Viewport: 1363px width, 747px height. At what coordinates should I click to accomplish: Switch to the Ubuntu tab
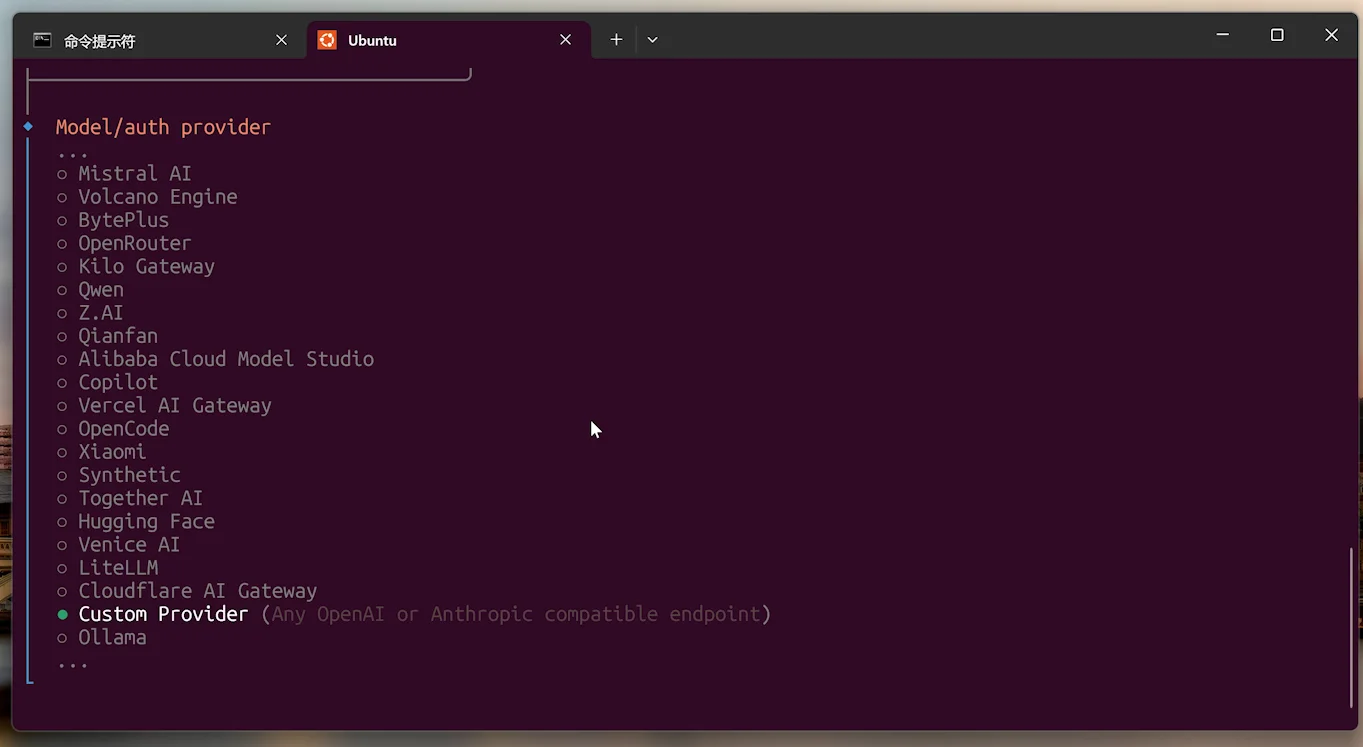click(x=448, y=40)
